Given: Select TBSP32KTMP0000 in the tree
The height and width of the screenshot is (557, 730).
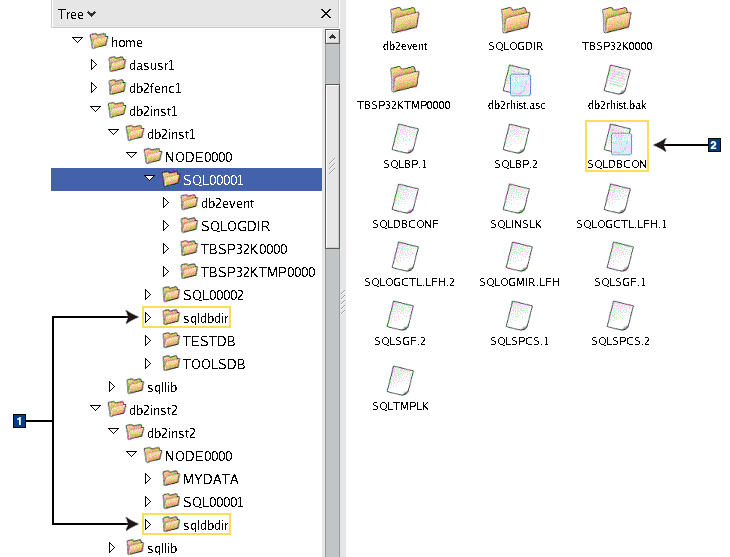Looking at the screenshot, I should (x=258, y=272).
